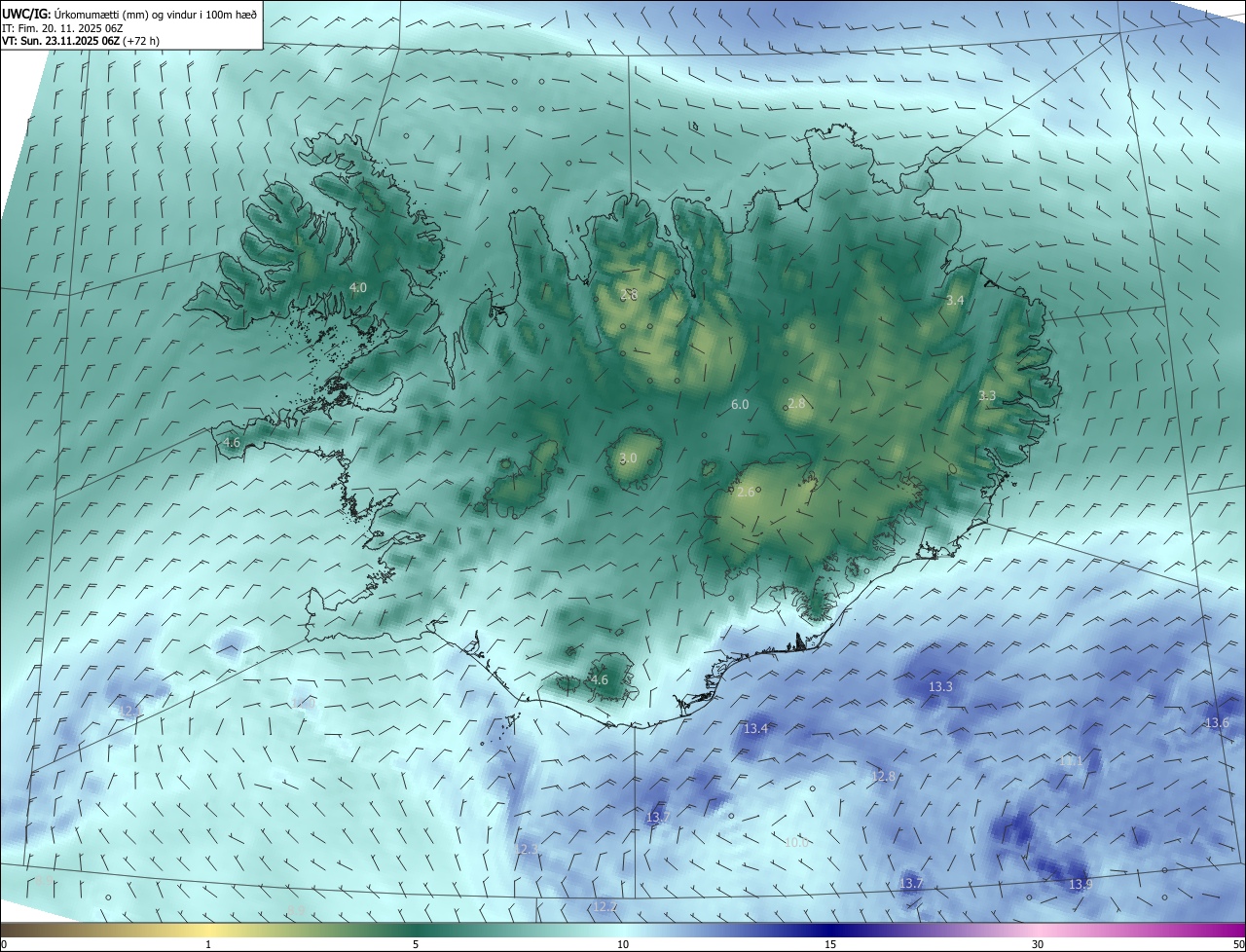Click the 13.3 value label over the sea

click(x=940, y=686)
